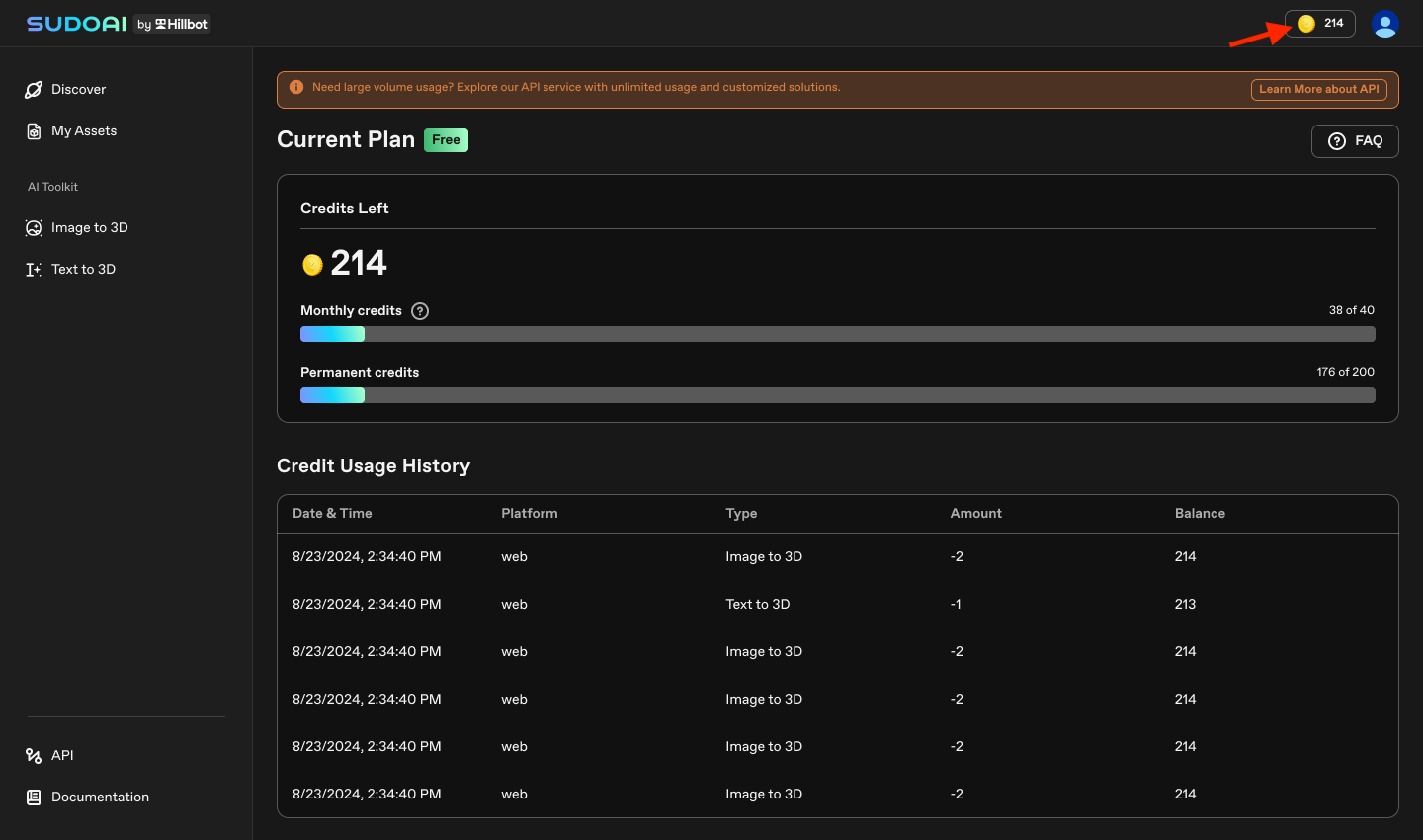Click the Amount column header
Viewport: 1423px width, 840px height.
click(976, 514)
